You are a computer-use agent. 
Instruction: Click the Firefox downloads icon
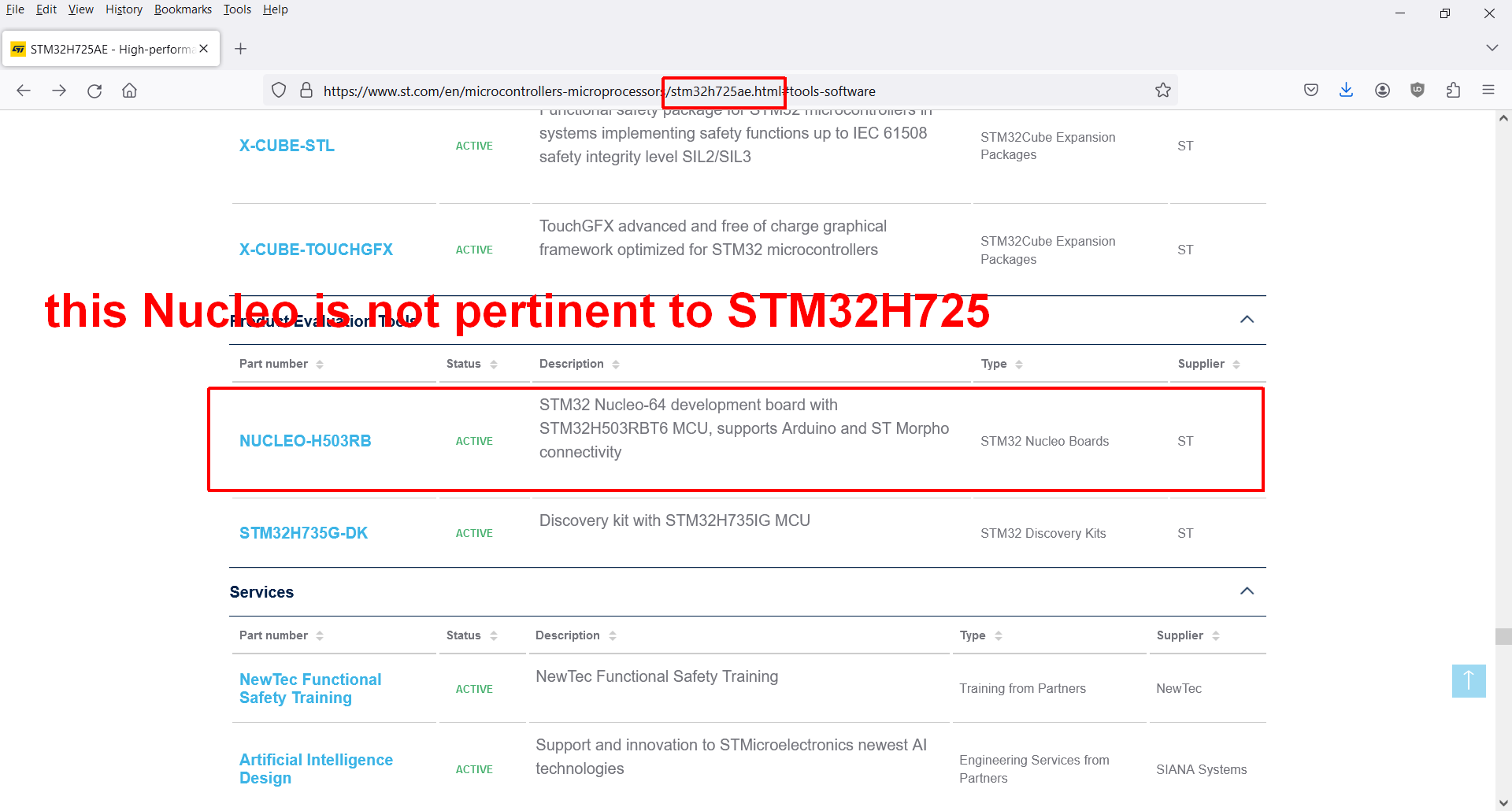pyautogui.click(x=1347, y=90)
